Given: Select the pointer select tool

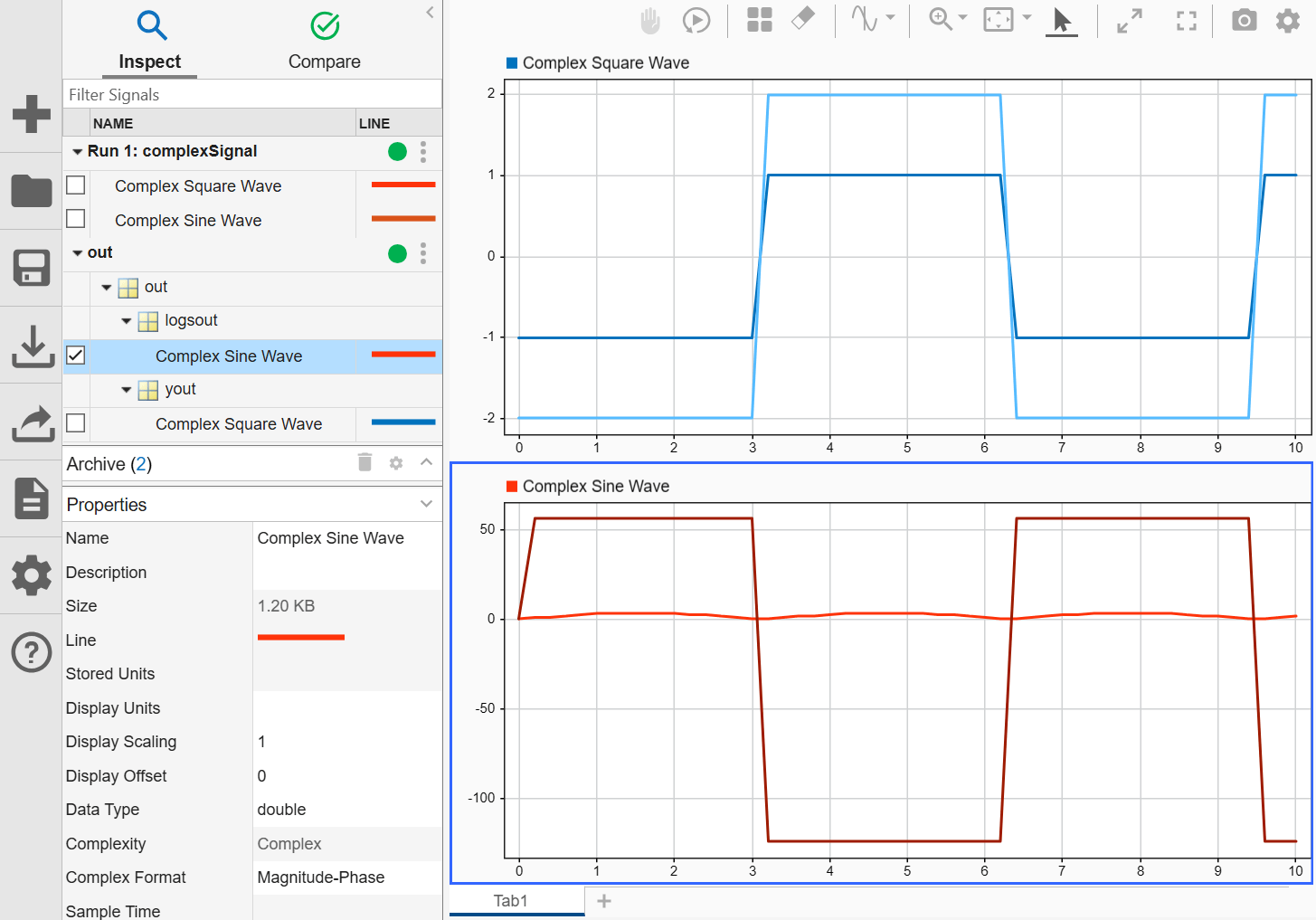Looking at the screenshot, I should pyautogui.click(x=1062, y=21).
